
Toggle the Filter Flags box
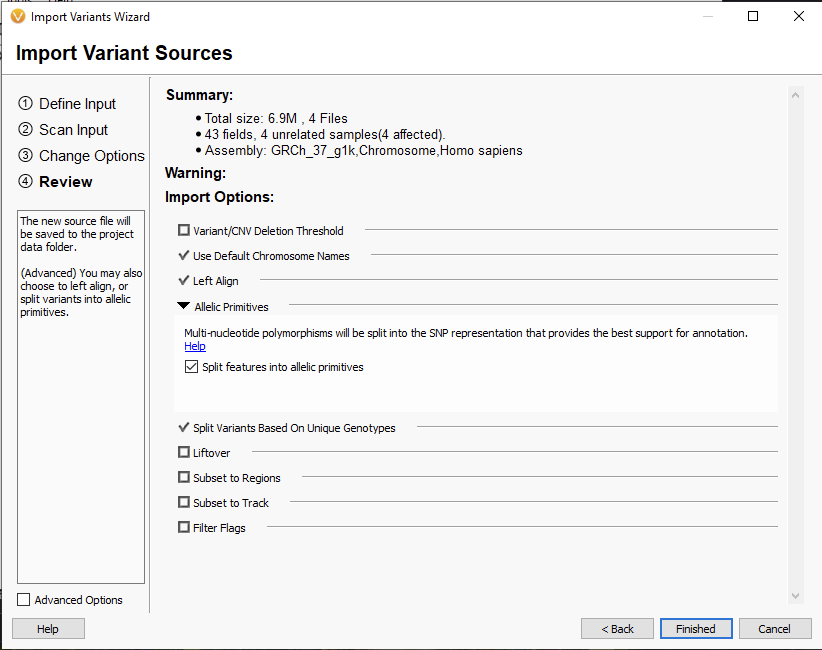coord(183,527)
